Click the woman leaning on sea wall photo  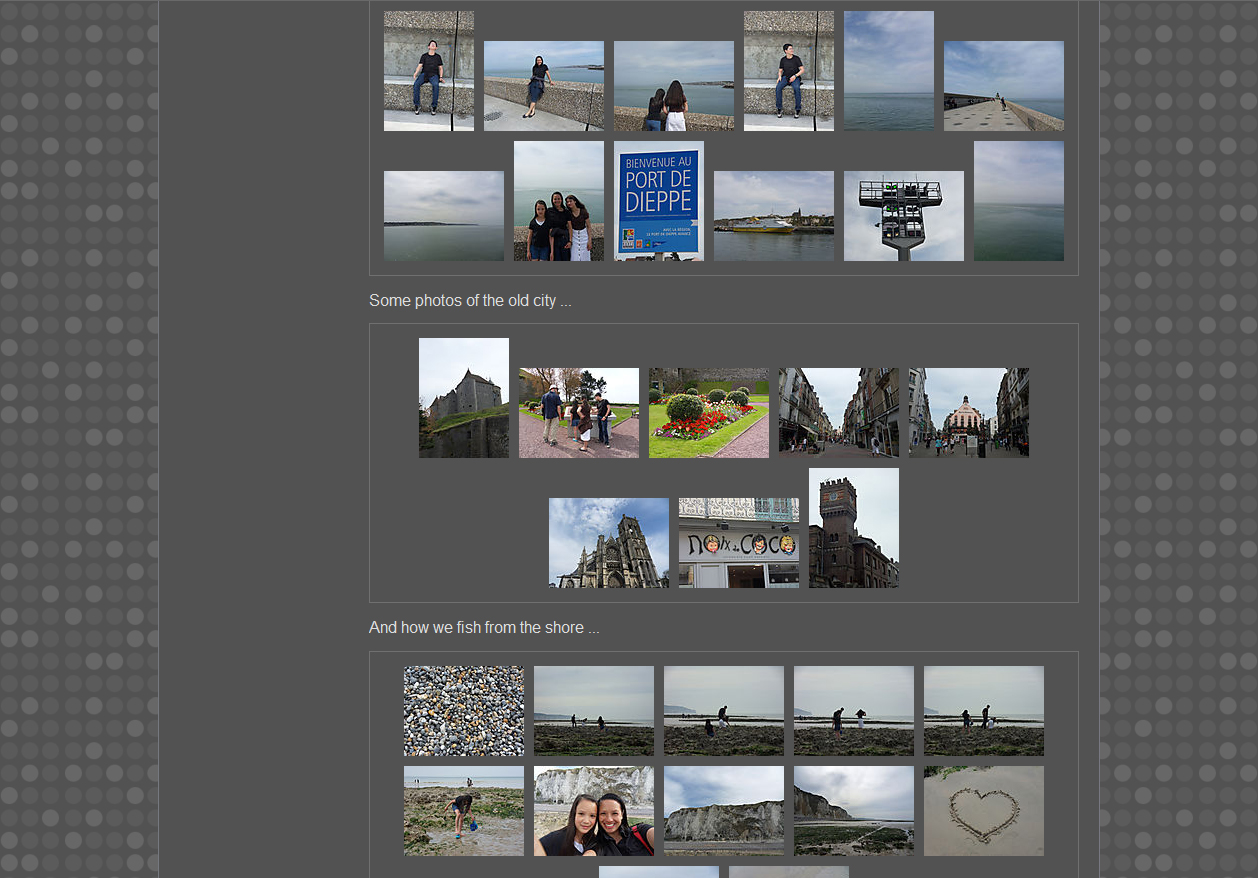(x=543, y=86)
